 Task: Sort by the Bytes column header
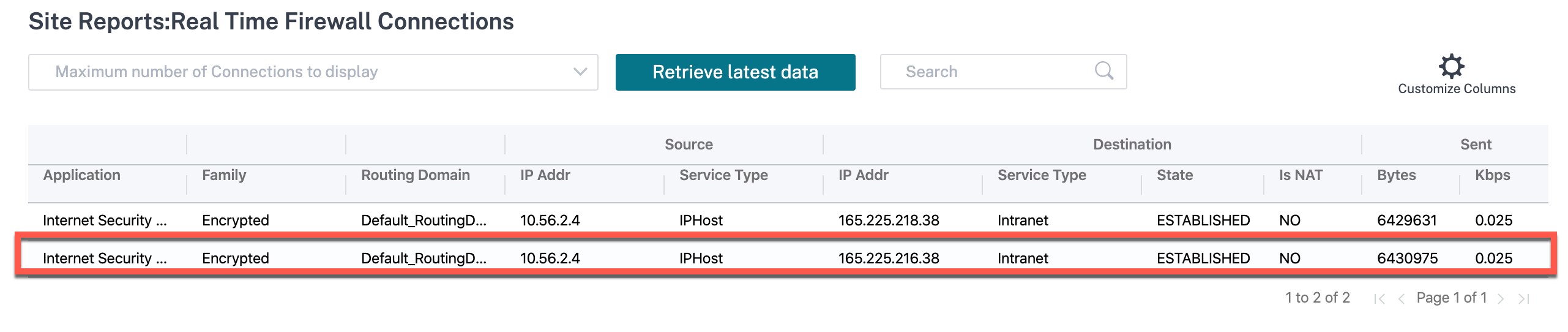tap(1396, 175)
